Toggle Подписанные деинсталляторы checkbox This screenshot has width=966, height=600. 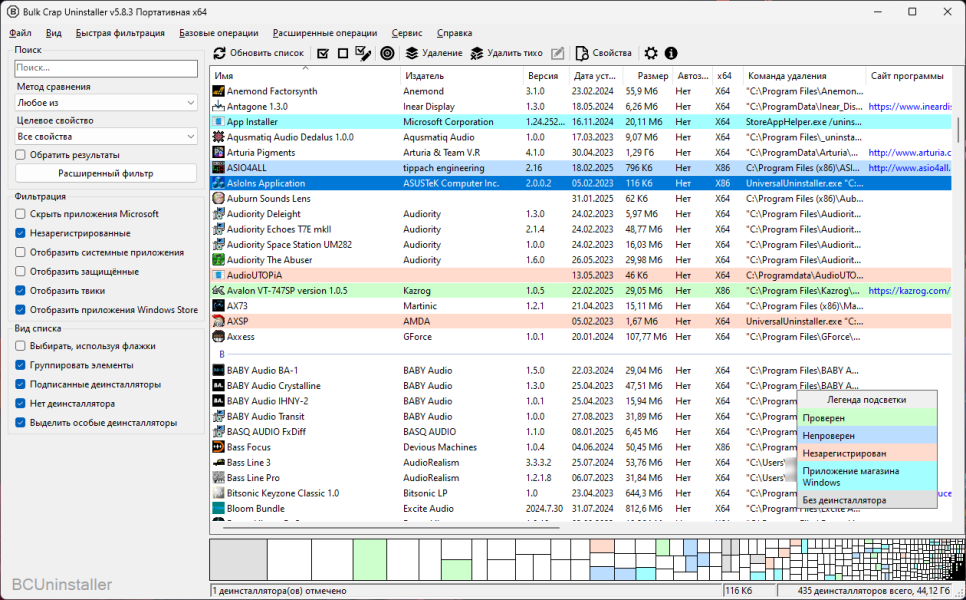(x=20, y=384)
